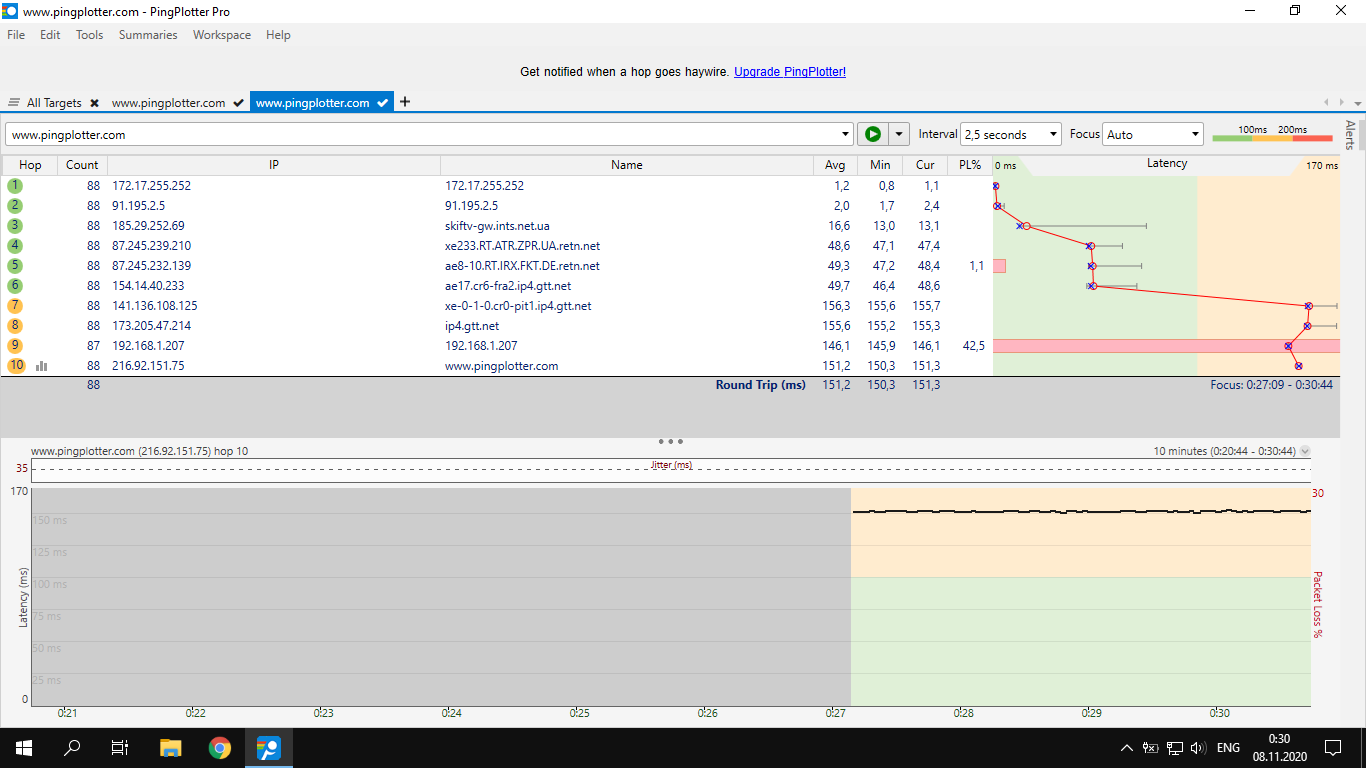Sort by the Hop column header
The image size is (1366, 768).
point(30,165)
